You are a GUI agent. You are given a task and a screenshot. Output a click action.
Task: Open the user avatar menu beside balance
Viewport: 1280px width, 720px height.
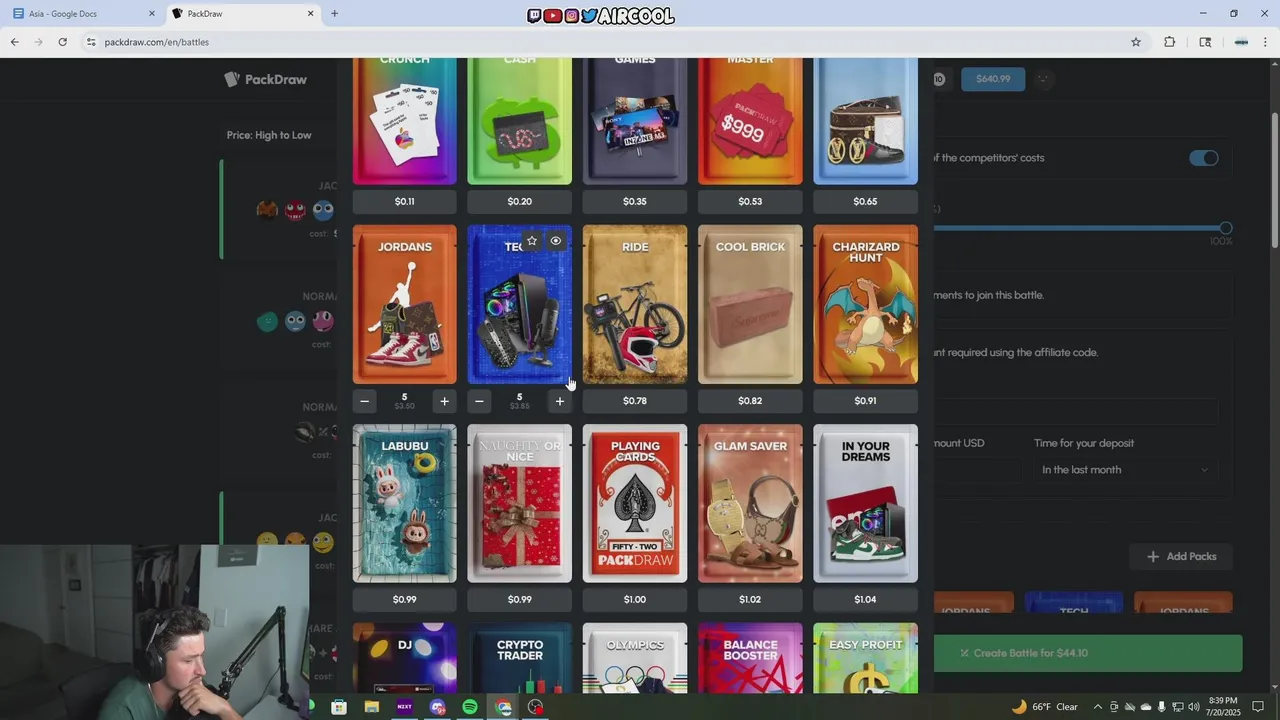click(x=1043, y=79)
